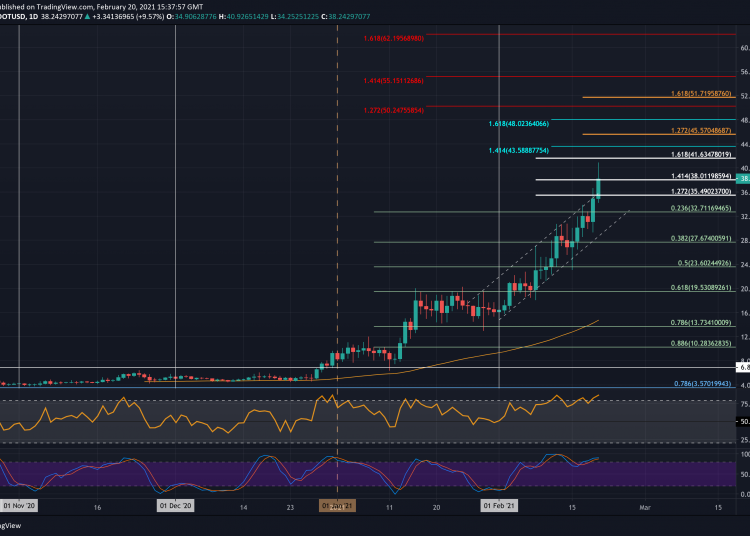Click the TradingView.com published text
Image resolution: width=750 pixels, height=536 pixels.
[42, 5]
